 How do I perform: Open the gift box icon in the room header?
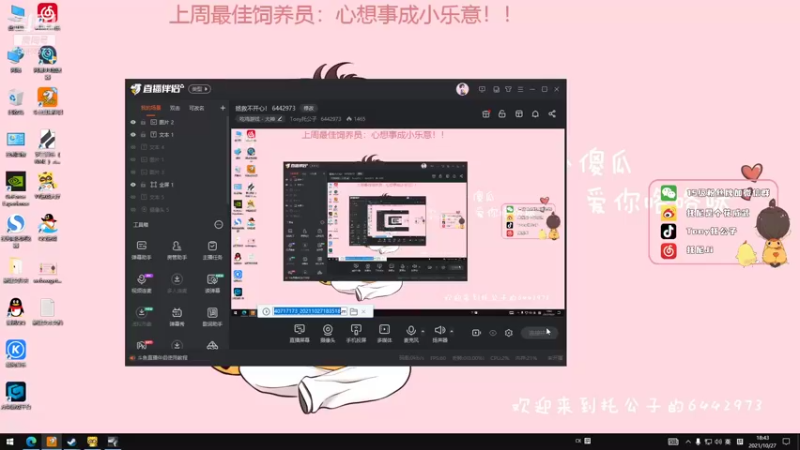click(519, 114)
